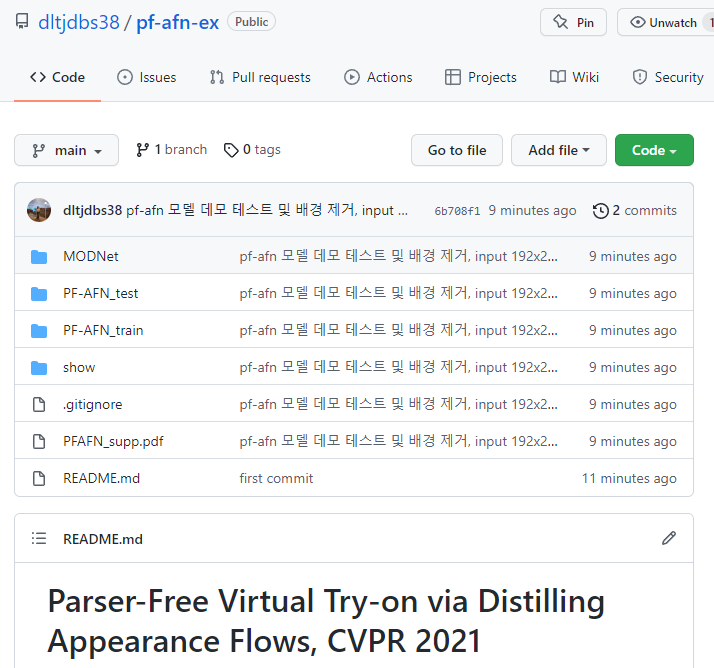Pin this repository with the Pin button
The image size is (714, 668).
click(573, 22)
